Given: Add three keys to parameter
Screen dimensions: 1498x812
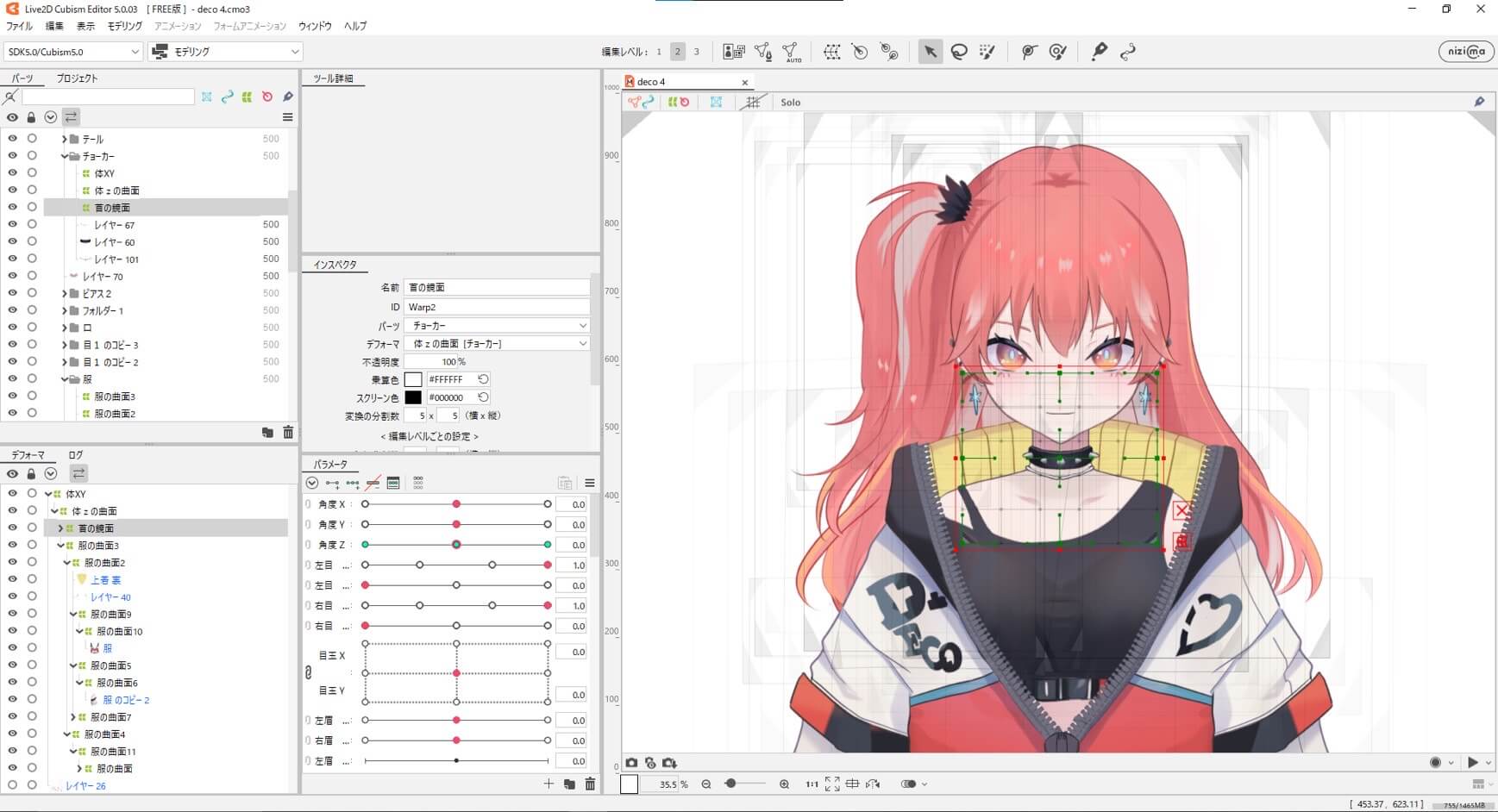Looking at the screenshot, I should pos(353,483).
